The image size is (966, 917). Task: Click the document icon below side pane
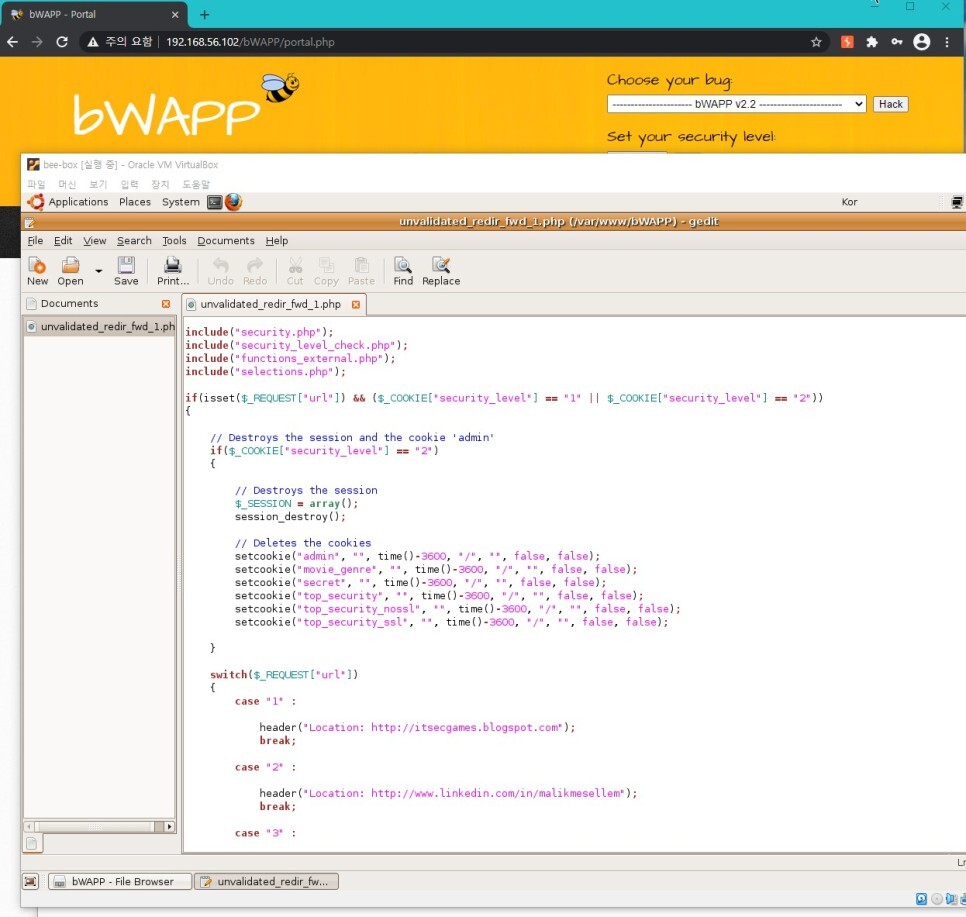pyautogui.click(x=33, y=843)
